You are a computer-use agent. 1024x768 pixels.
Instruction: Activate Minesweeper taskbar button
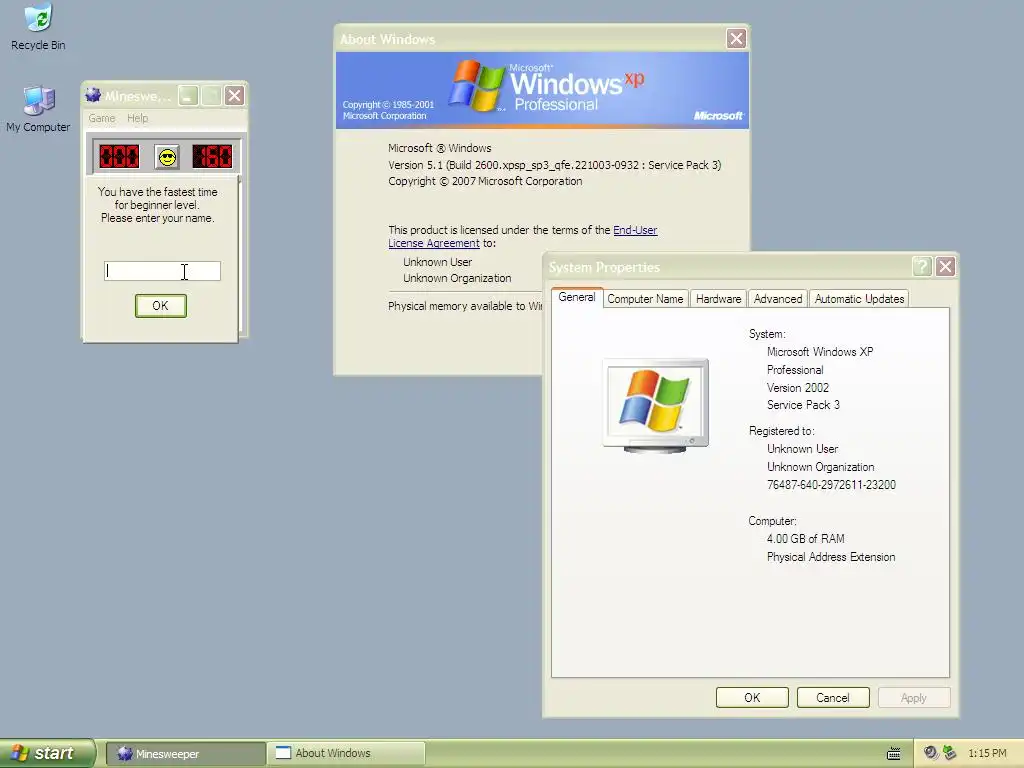(x=185, y=754)
